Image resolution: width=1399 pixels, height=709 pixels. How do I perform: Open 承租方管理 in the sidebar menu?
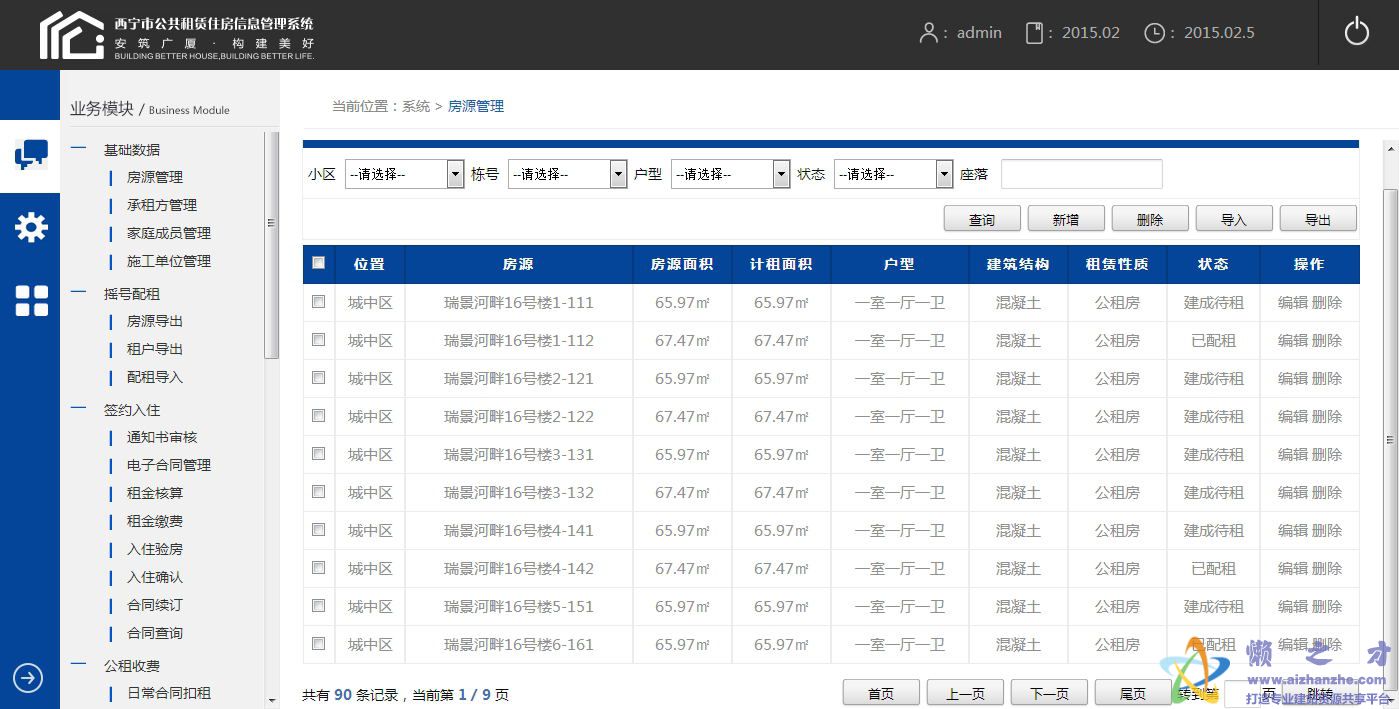coord(161,205)
